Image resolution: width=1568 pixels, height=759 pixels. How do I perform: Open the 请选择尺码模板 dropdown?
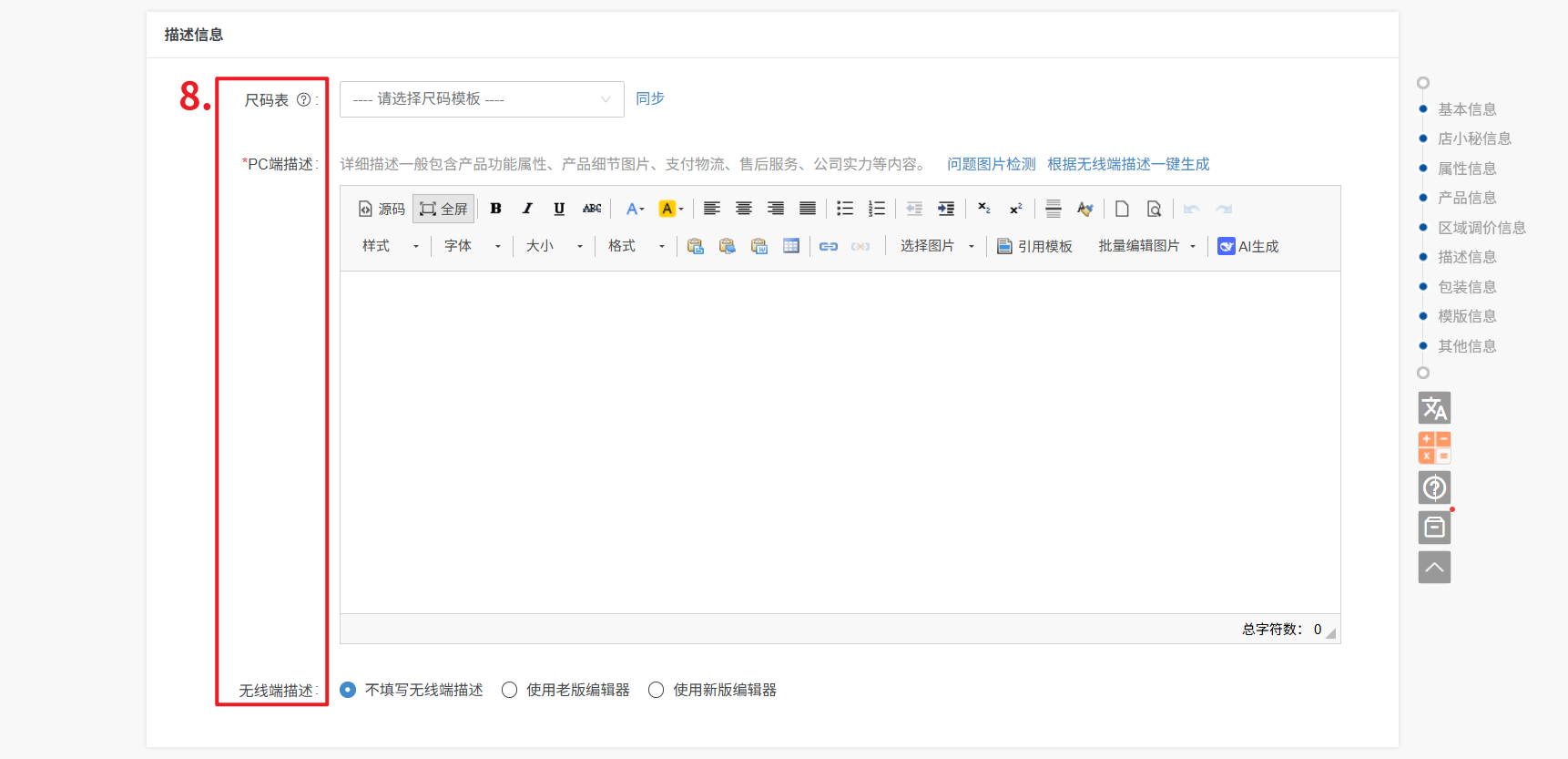(x=481, y=99)
